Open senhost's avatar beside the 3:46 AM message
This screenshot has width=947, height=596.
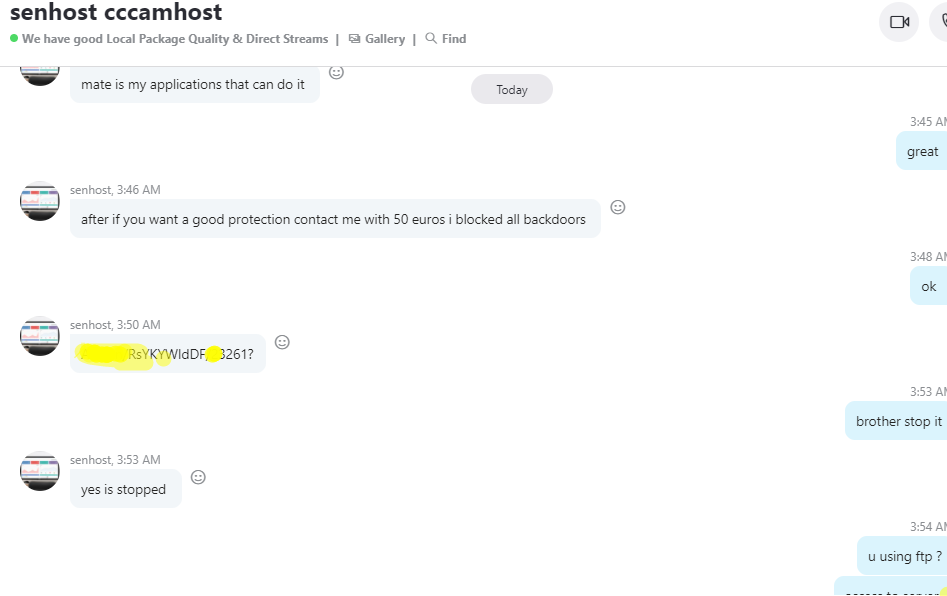40,201
